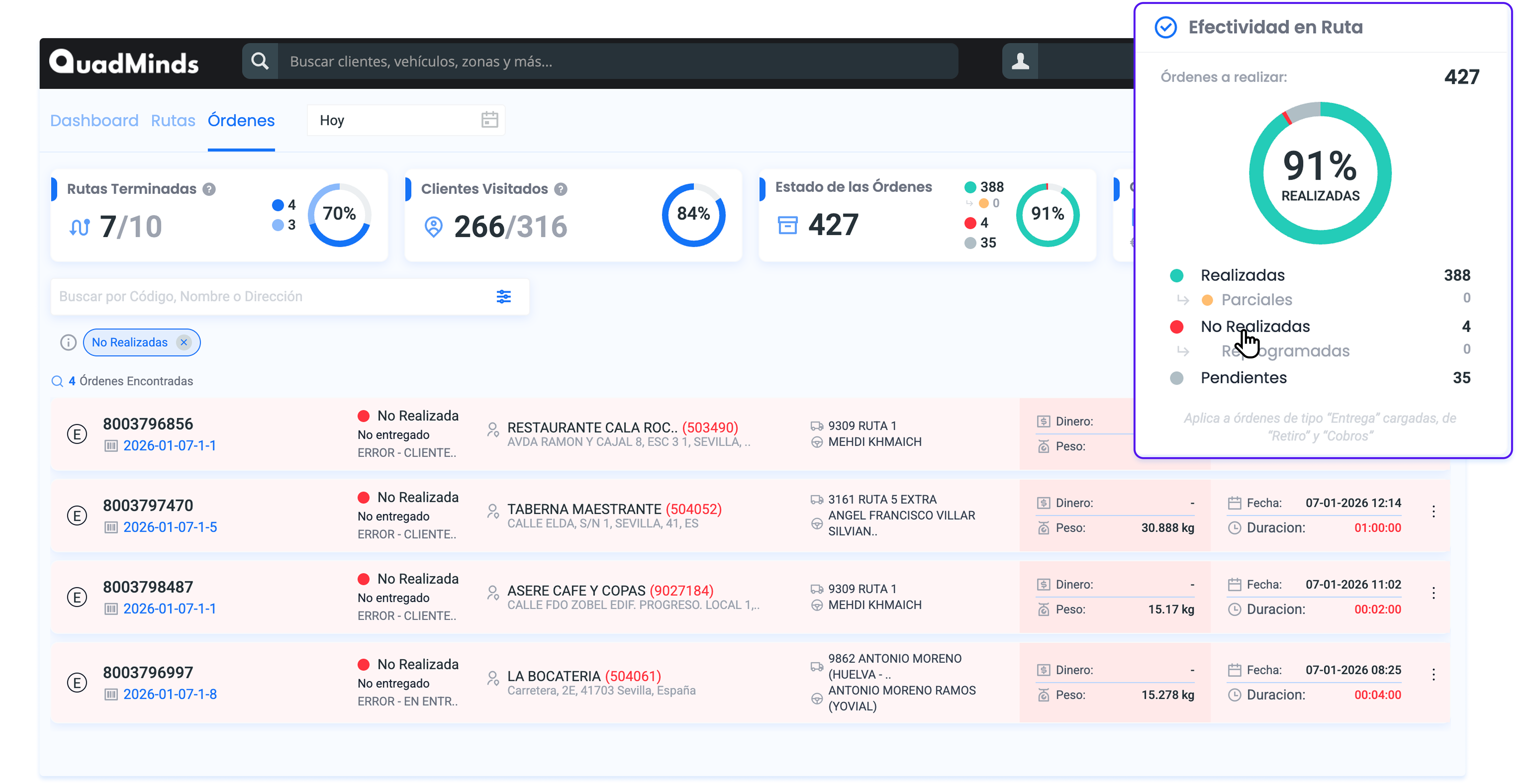Remove the No Realizadas filter chip
Screen dimensions: 1518x784
pos(184,342)
